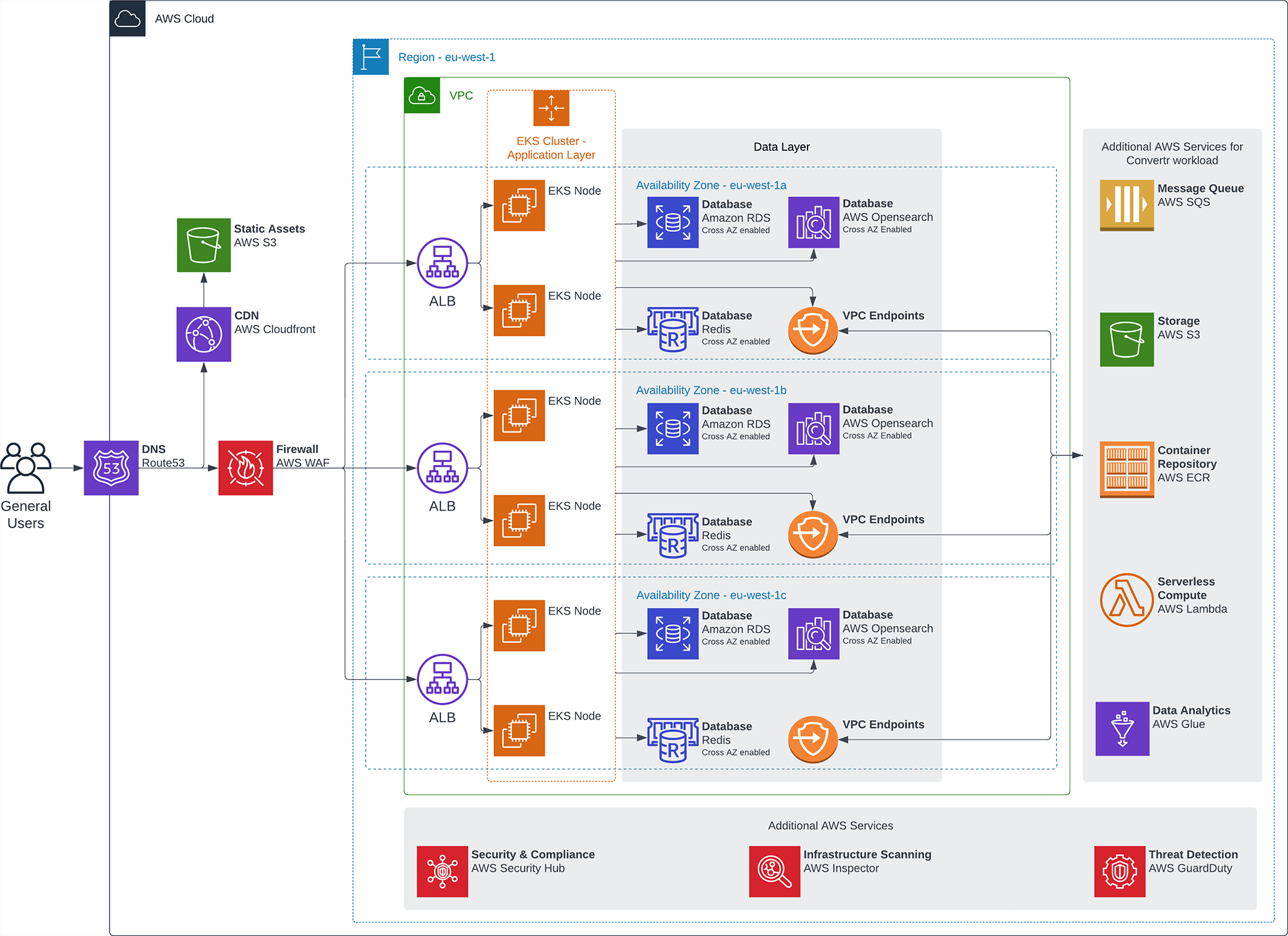
Task: Click the 'Additional AWS Services' heading at bottom
Action: pos(831,826)
